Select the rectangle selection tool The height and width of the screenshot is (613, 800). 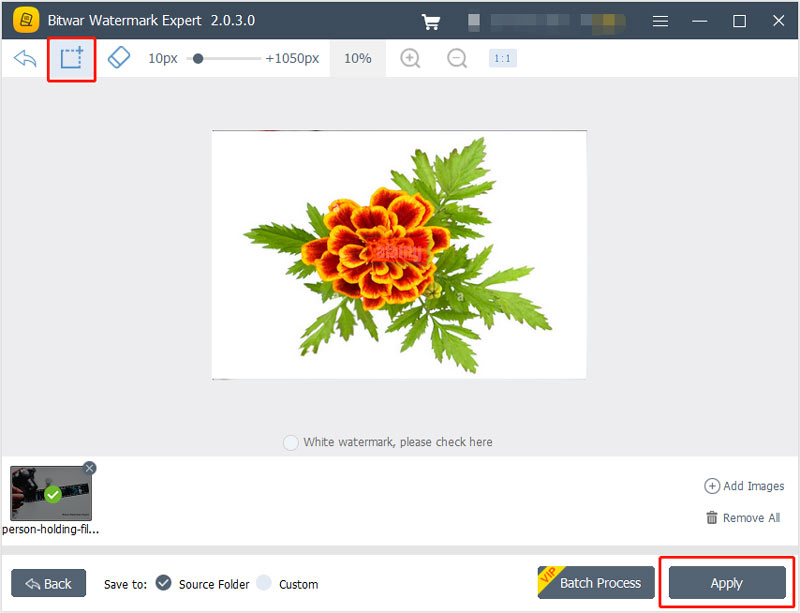[x=71, y=58]
